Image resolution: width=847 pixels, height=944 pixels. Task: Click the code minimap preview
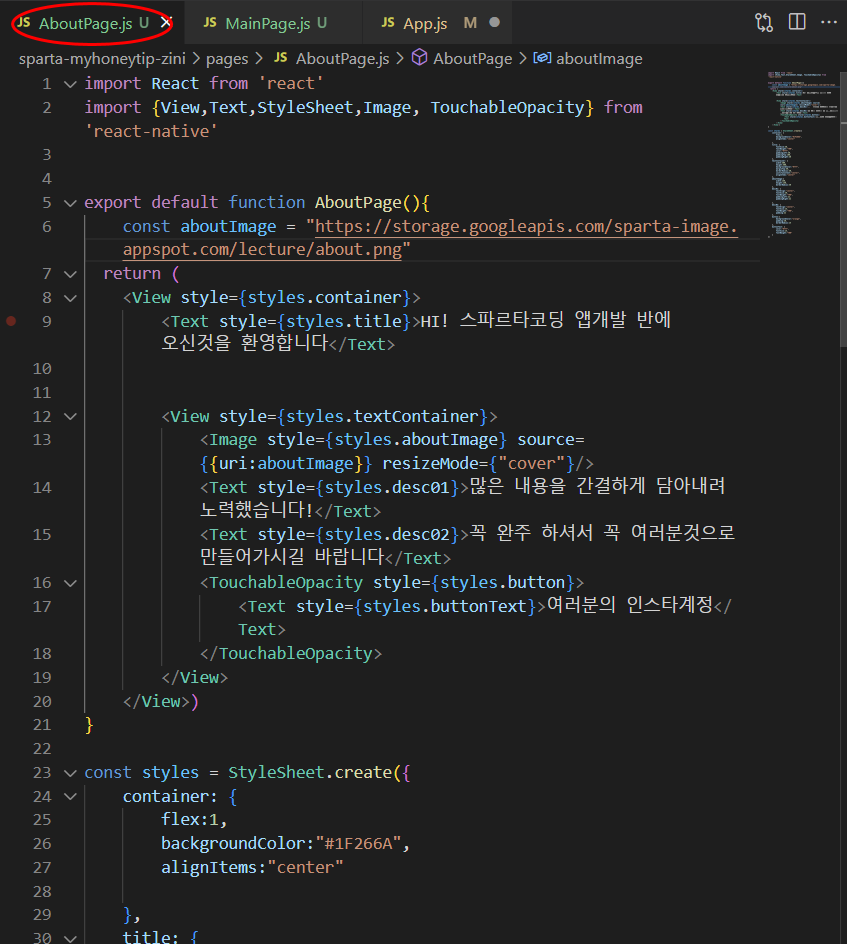coord(802,154)
